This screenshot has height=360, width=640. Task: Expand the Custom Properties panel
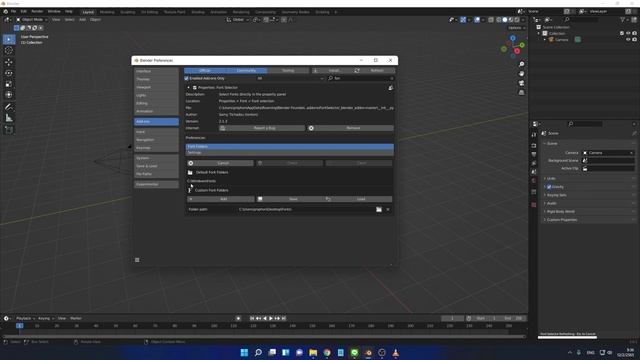tap(561, 220)
